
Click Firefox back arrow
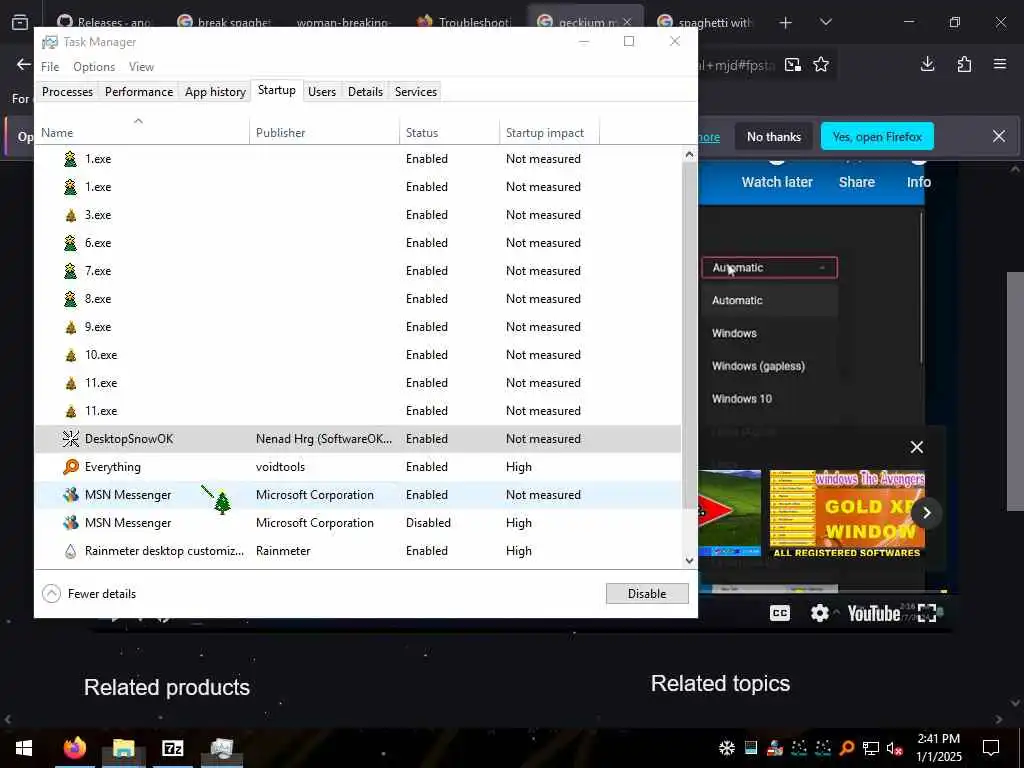pos(24,64)
